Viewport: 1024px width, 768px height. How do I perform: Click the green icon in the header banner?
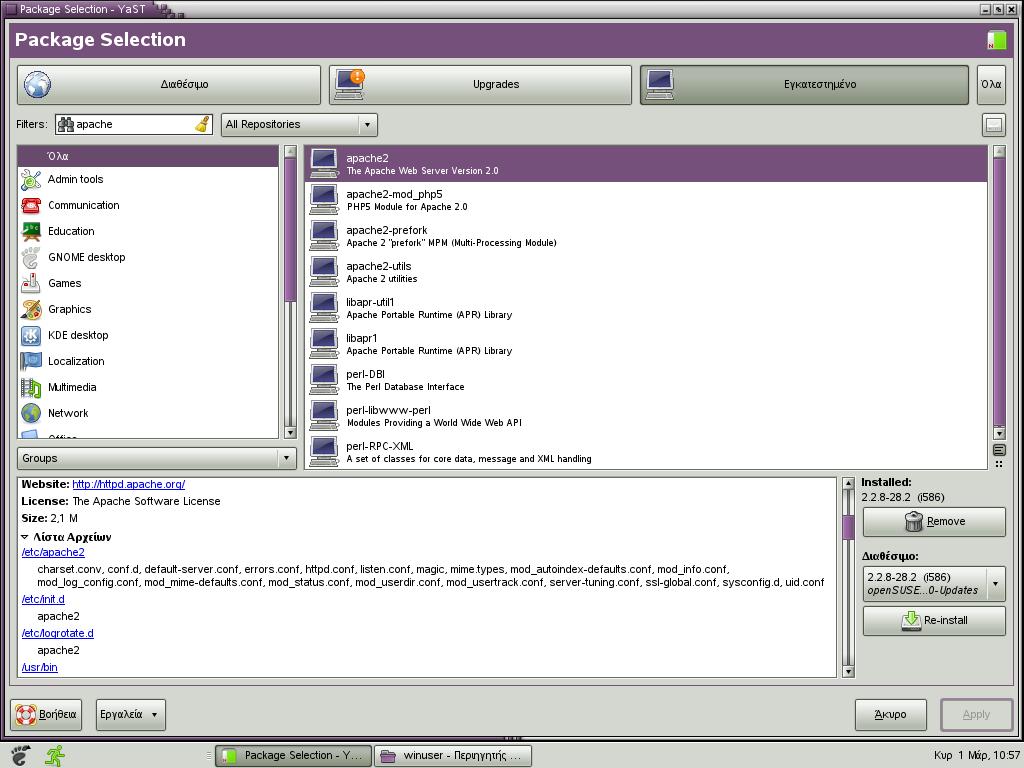click(996, 40)
